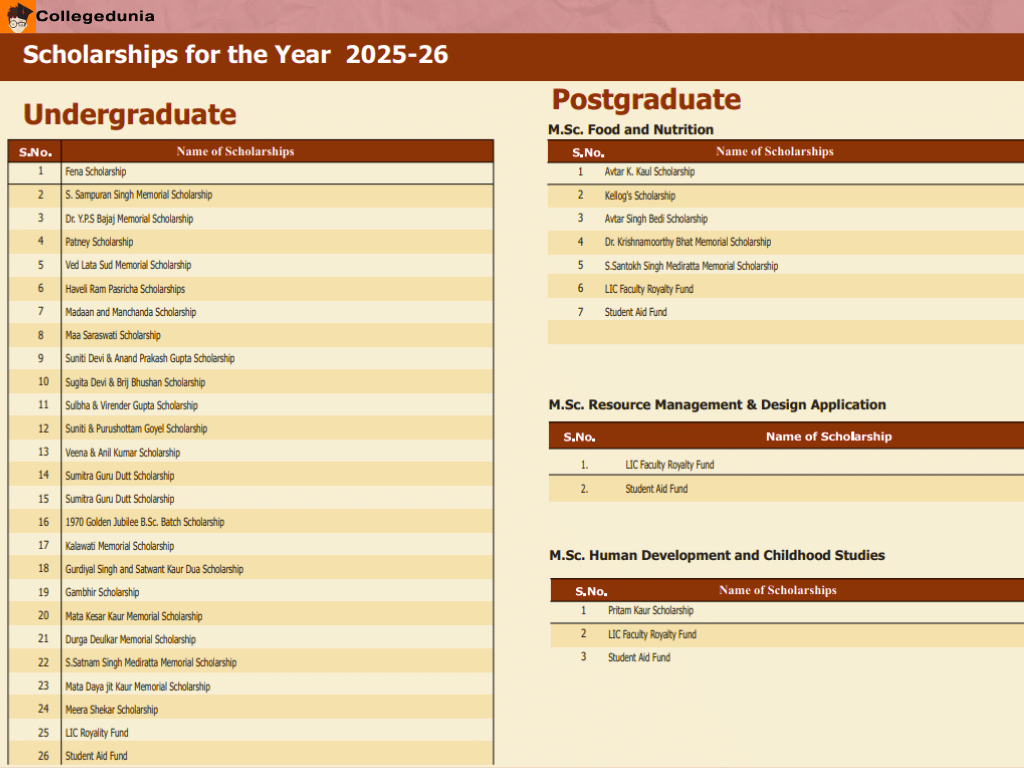This screenshot has width=1024, height=768.
Task: Click the Collegedunia brand name text
Action: [x=95, y=16]
